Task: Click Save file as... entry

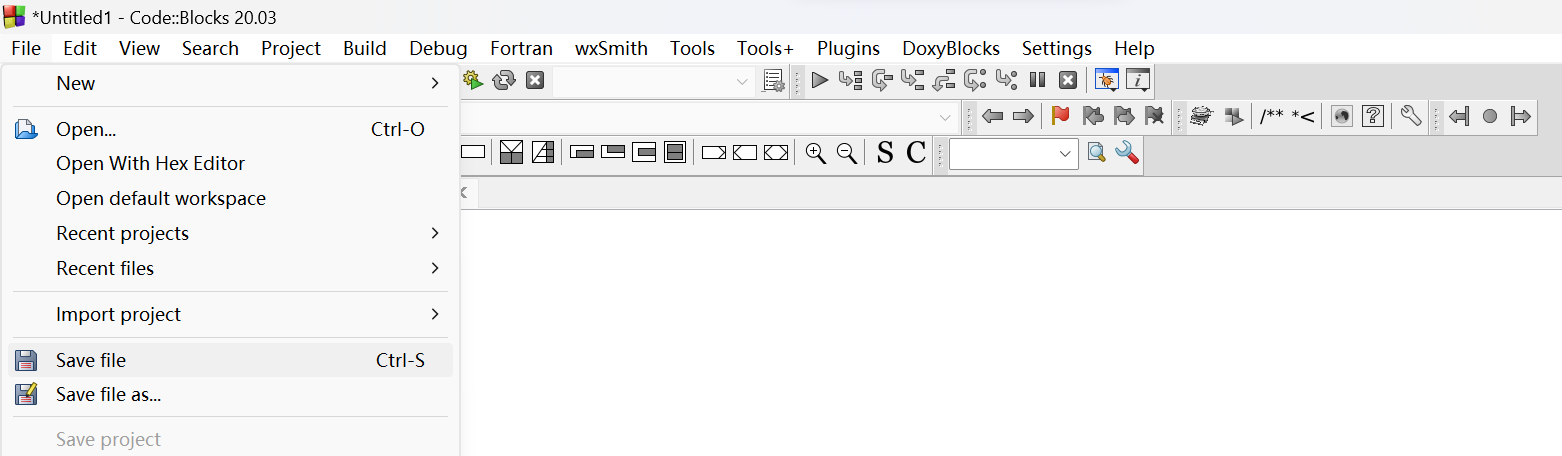Action: 109,395
